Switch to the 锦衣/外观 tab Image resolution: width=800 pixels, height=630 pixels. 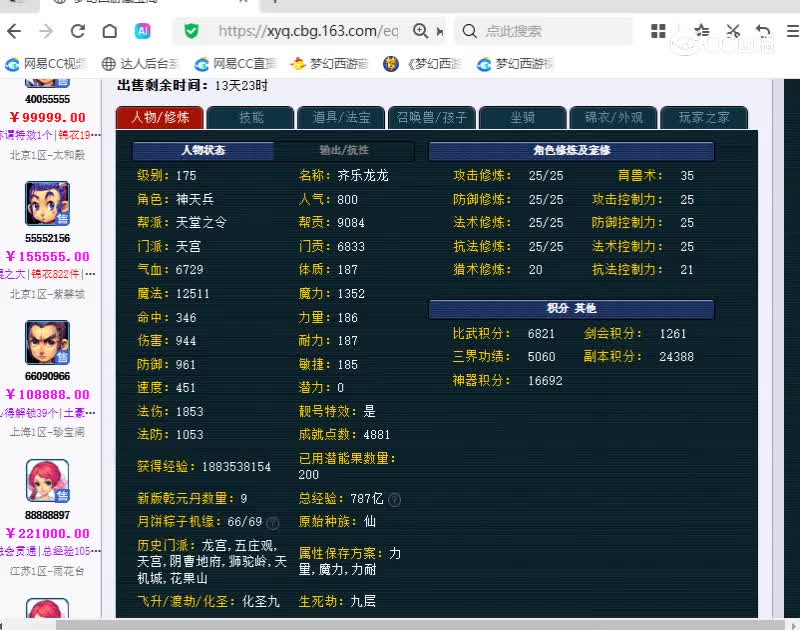point(613,118)
